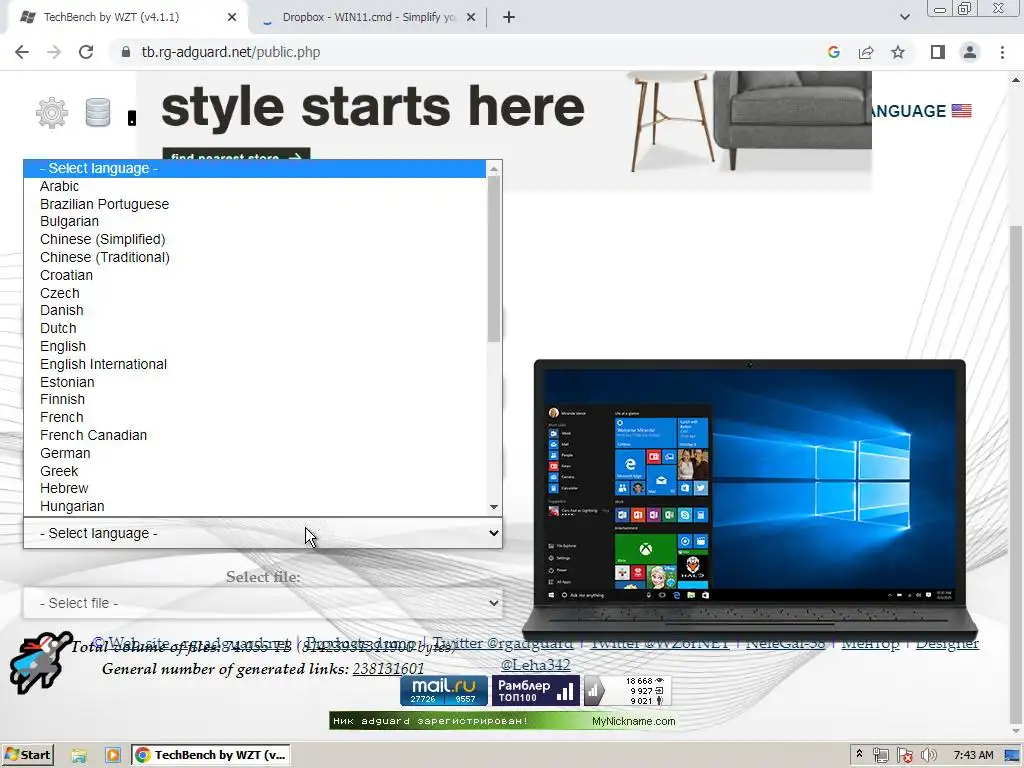
Task: Choose Hungarian language option
Action: [255, 506]
